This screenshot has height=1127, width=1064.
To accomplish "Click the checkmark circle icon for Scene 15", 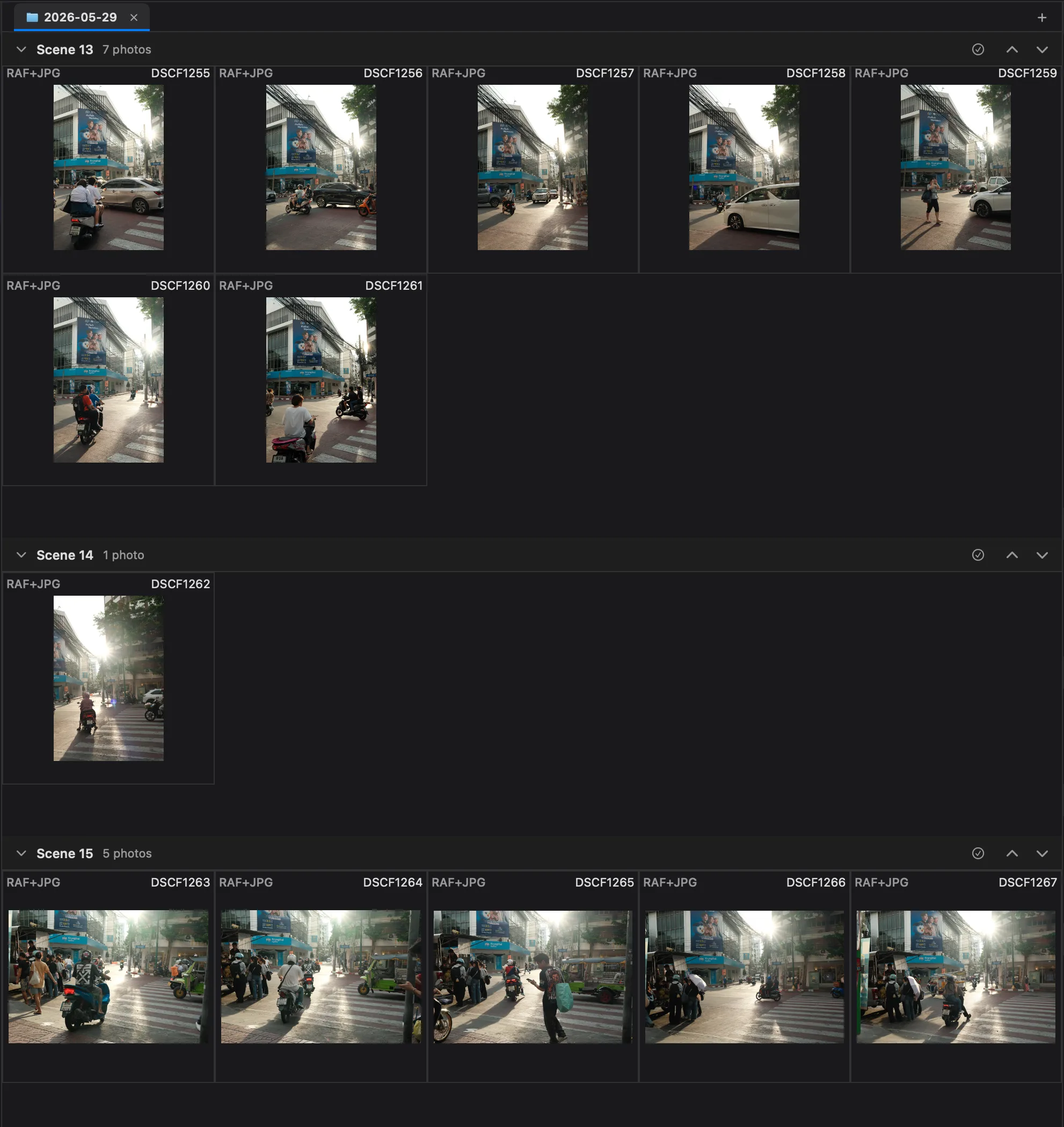I will coord(978,853).
